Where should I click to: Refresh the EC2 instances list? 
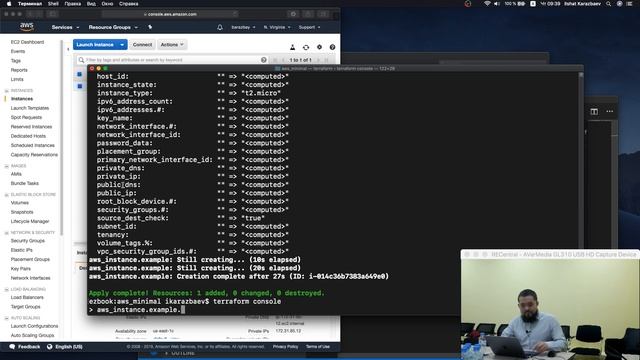click(306, 47)
